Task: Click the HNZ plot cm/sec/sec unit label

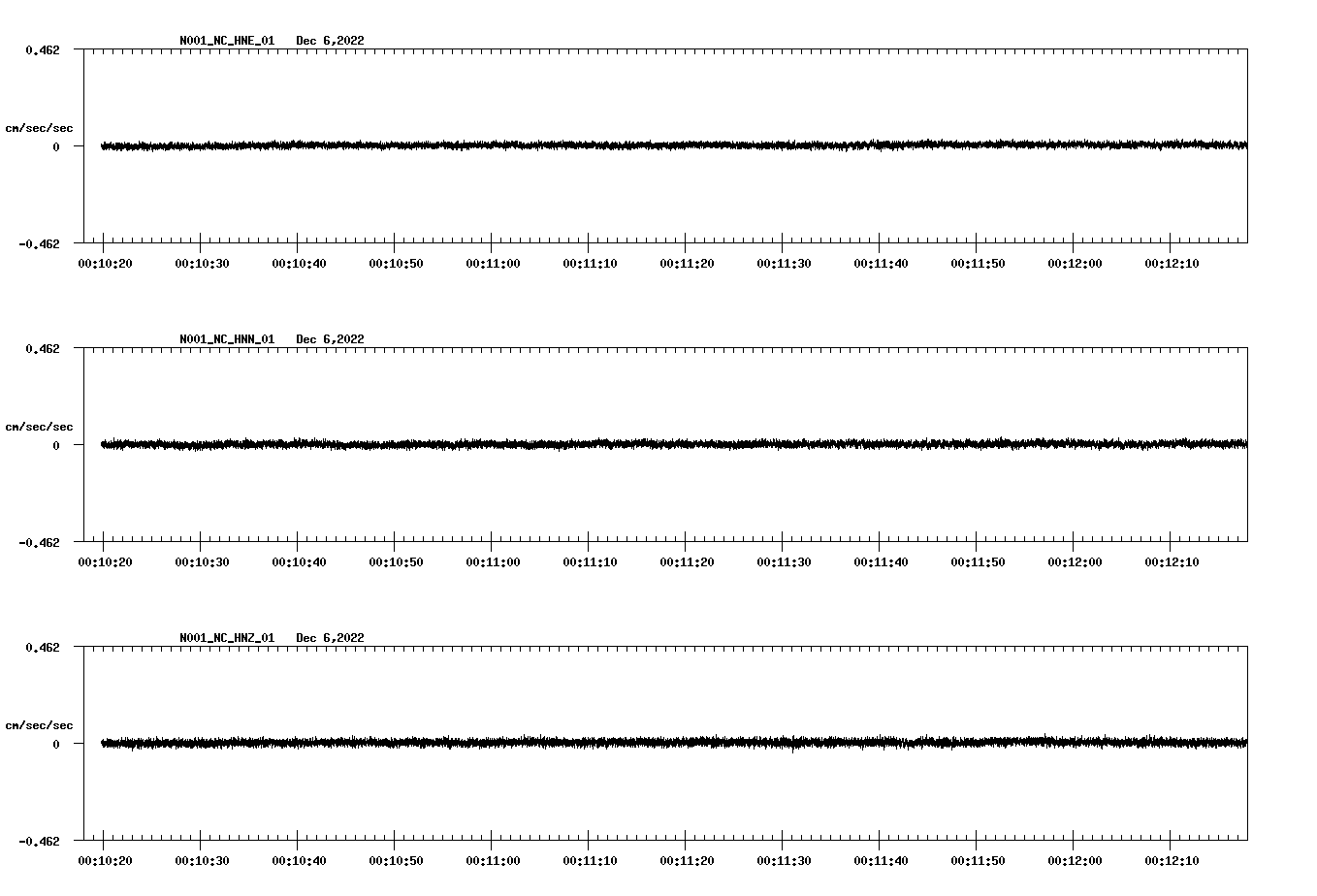Action: point(39,725)
